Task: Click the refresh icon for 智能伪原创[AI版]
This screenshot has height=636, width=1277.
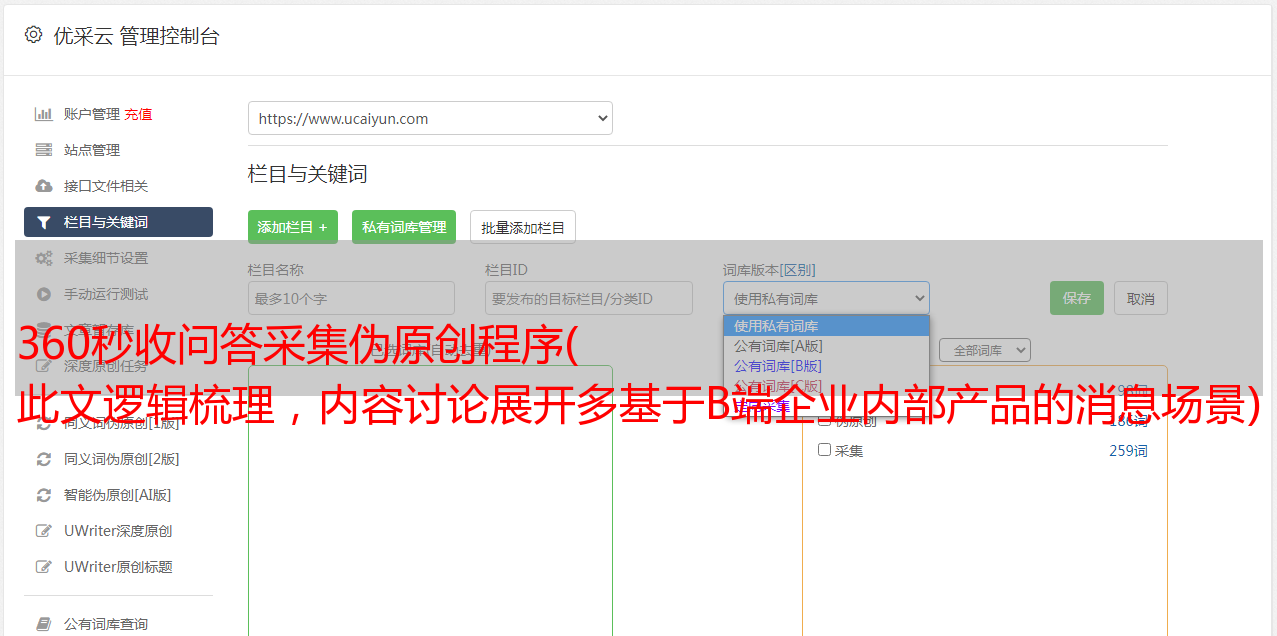Action: [x=44, y=495]
